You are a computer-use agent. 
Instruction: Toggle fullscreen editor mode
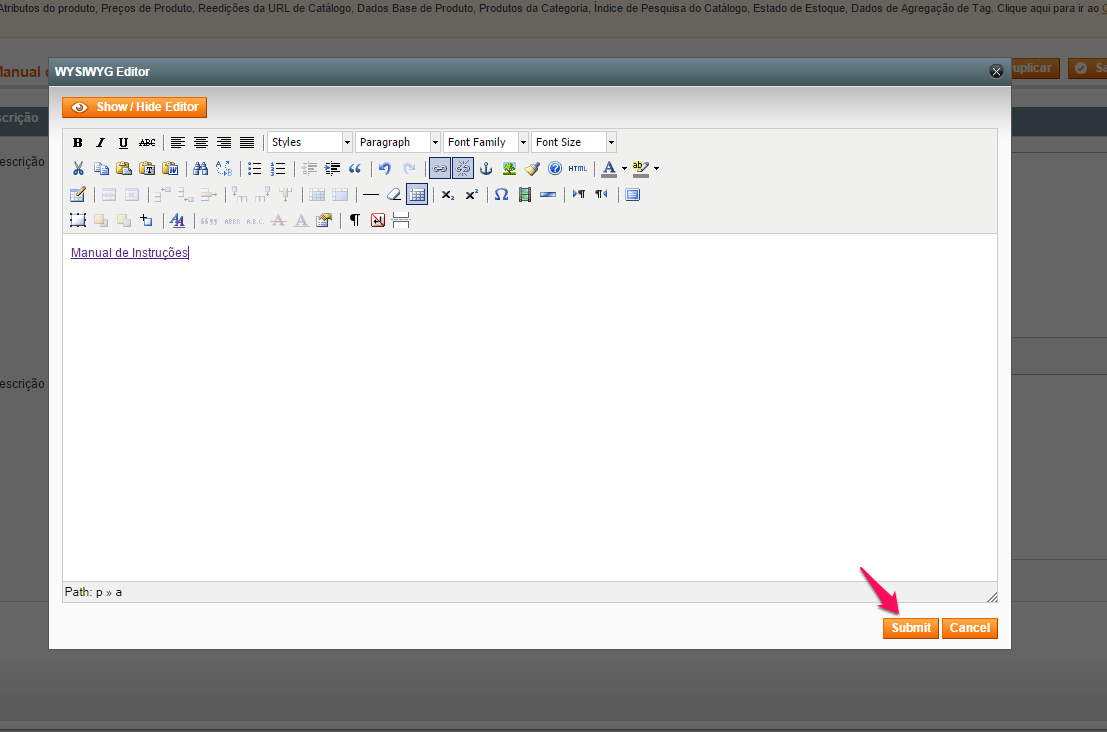click(633, 194)
